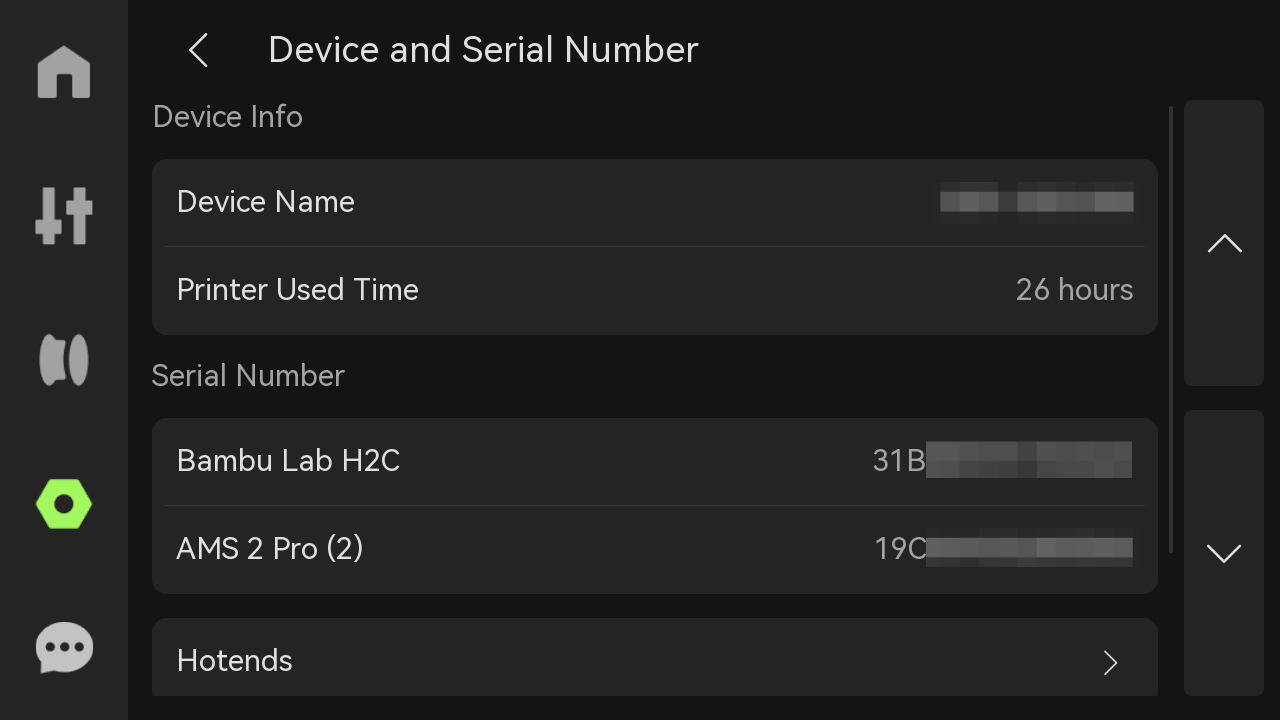Select the Device Name row

(655, 202)
